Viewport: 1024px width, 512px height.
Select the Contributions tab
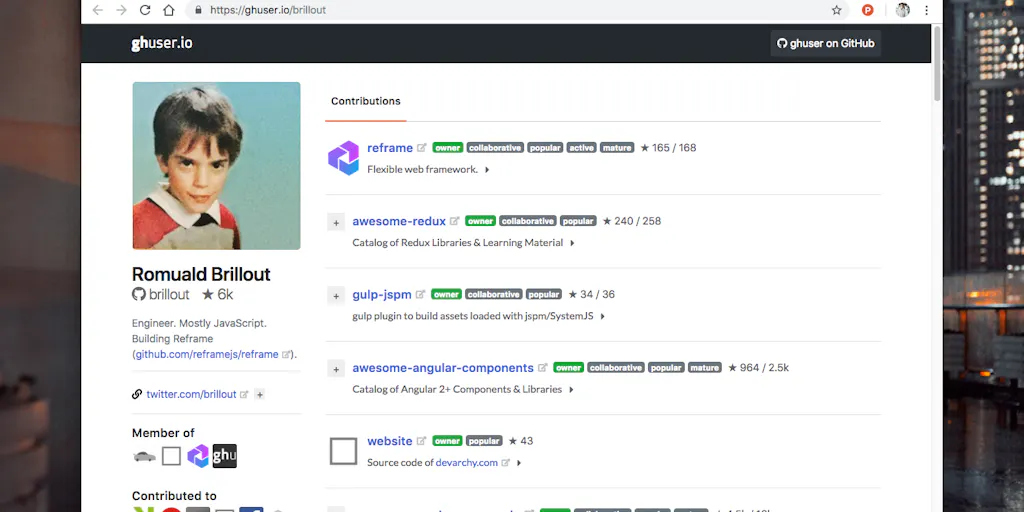(366, 101)
